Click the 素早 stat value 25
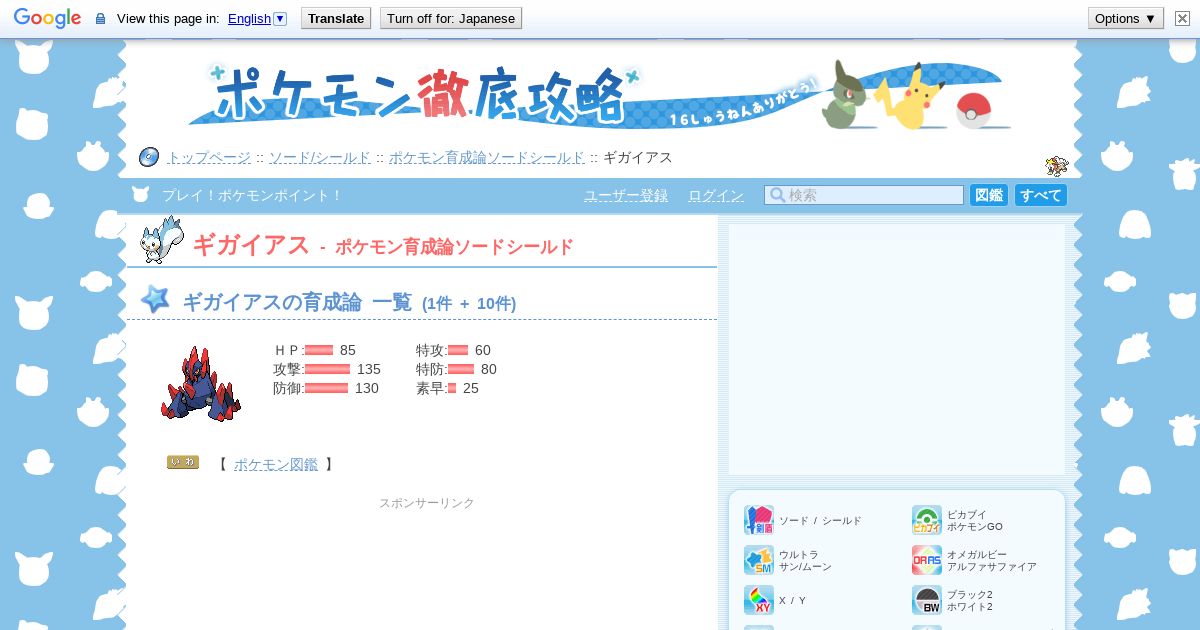 [x=471, y=388]
